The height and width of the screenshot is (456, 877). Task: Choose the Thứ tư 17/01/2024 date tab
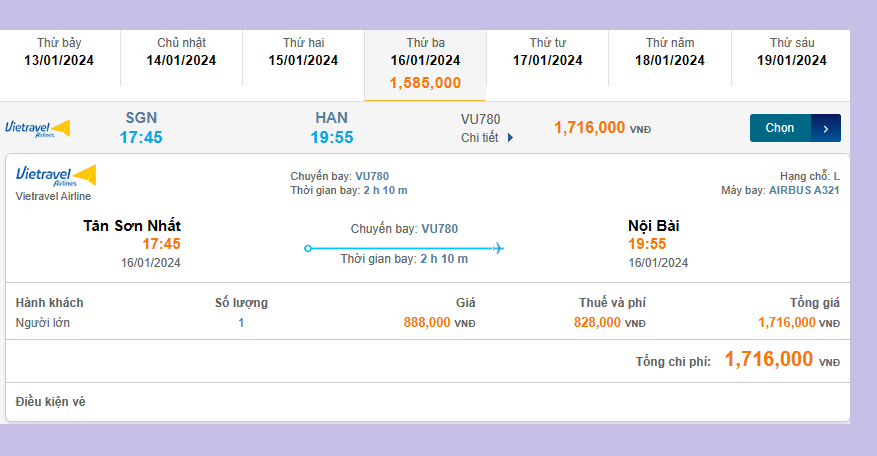coord(547,52)
